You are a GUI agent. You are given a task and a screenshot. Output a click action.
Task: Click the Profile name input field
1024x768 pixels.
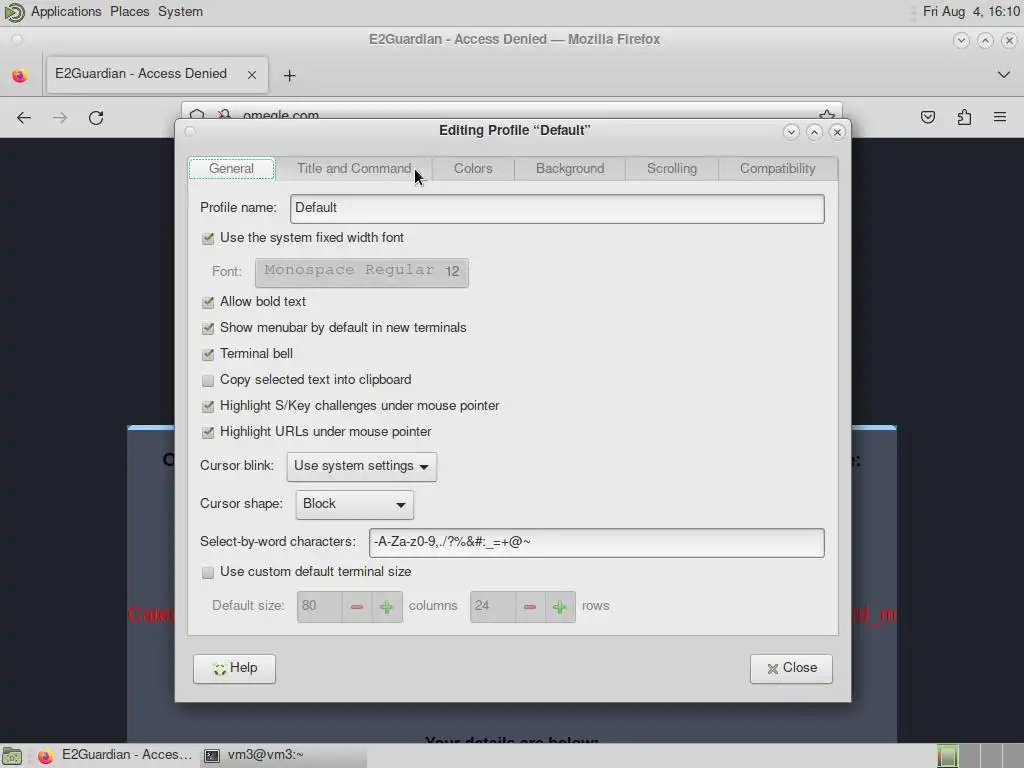click(x=557, y=208)
